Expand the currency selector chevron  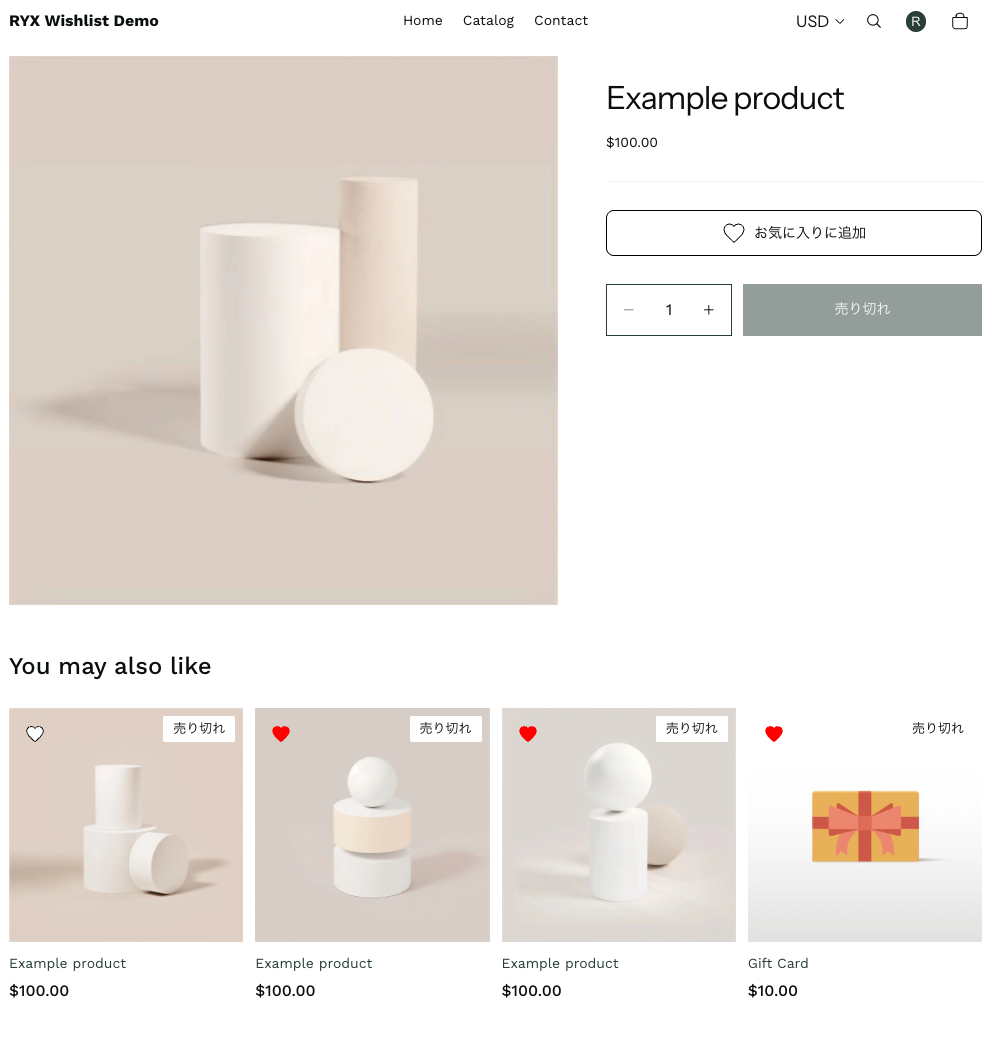(x=840, y=21)
